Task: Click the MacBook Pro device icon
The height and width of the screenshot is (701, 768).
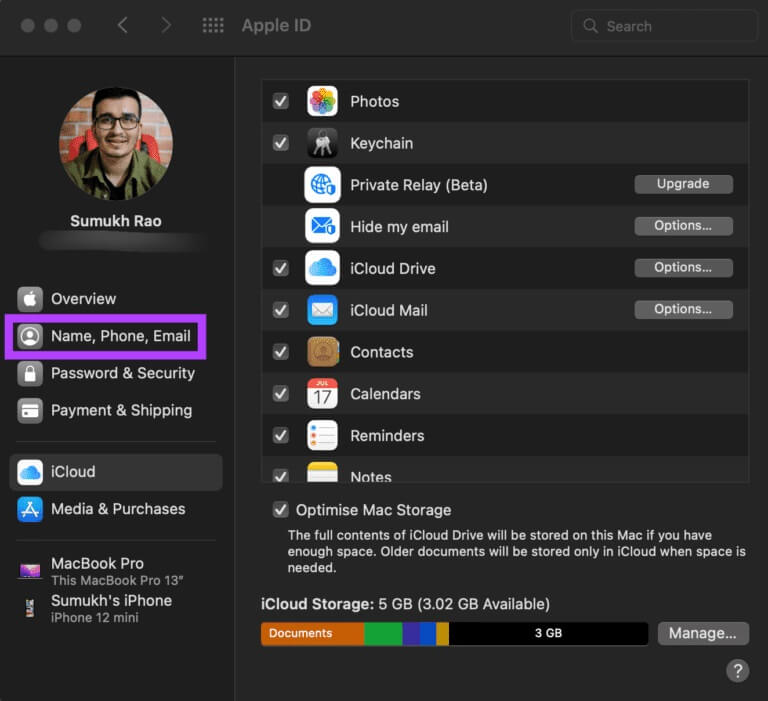Action: (x=30, y=571)
